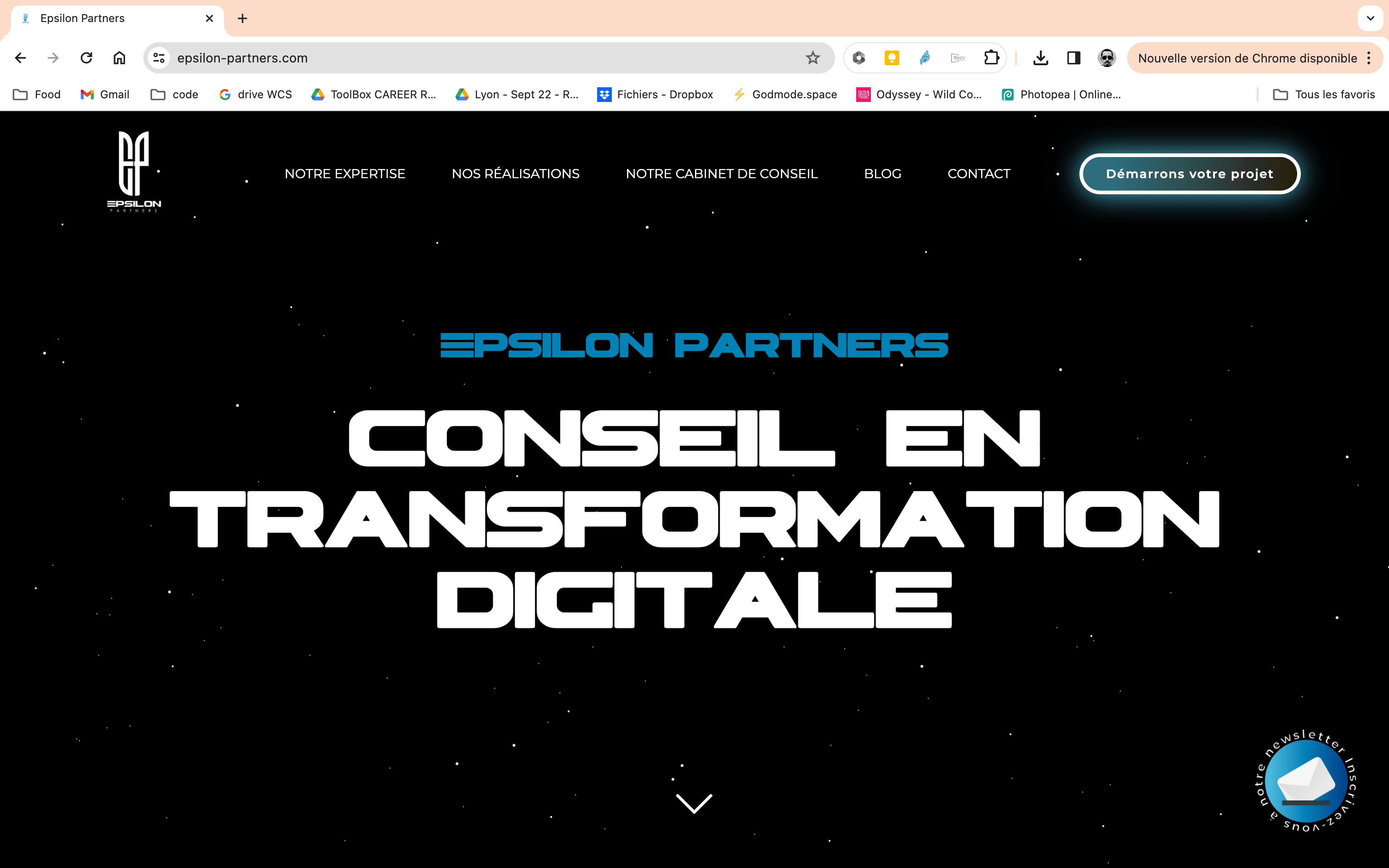Go to NOS RÉALISATIONS nav item
The height and width of the screenshot is (868, 1389).
click(x=515, y=174)
